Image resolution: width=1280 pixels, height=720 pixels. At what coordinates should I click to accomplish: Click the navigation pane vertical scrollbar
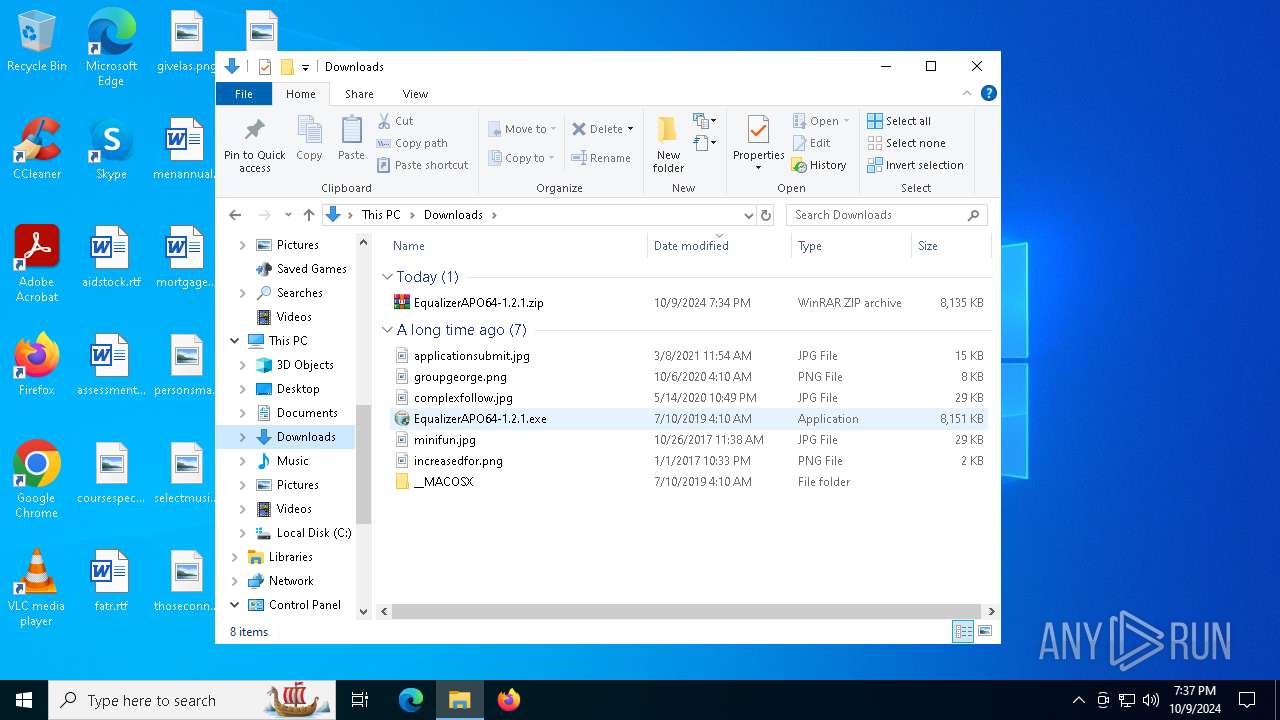pyautogui.click(x=363, y=464)
